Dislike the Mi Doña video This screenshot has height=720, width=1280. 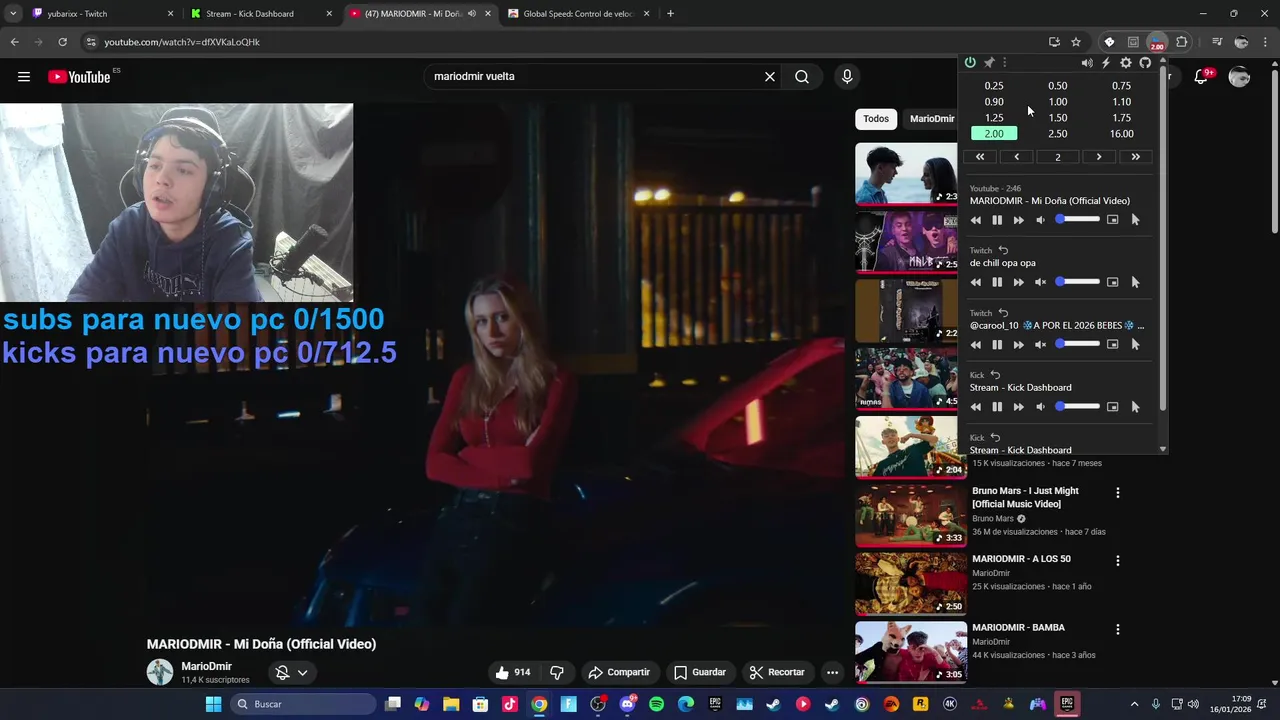(557, 672)
